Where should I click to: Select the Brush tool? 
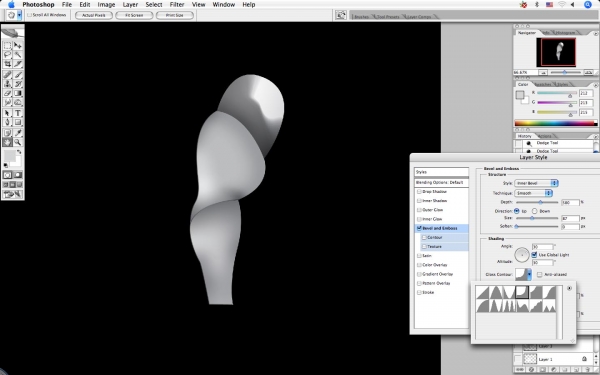18,75
